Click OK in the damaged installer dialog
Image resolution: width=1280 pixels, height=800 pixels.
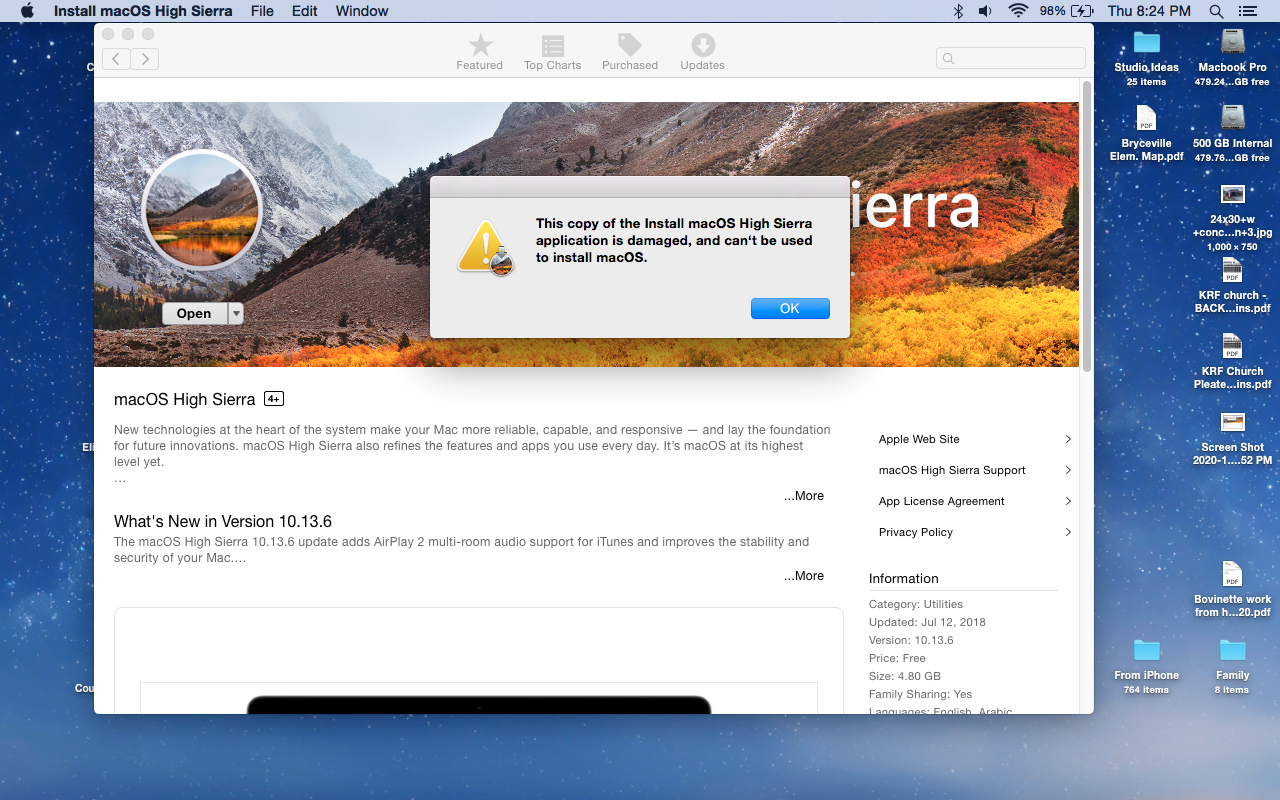click(x=790, y=308)
